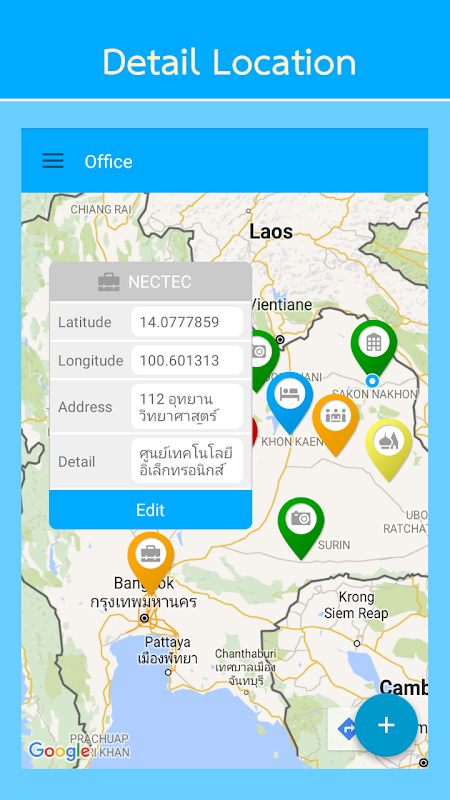The height and width of the screenshot is (800, 450).
Task: Click the Detail field value
Action: tap(187, 461)
